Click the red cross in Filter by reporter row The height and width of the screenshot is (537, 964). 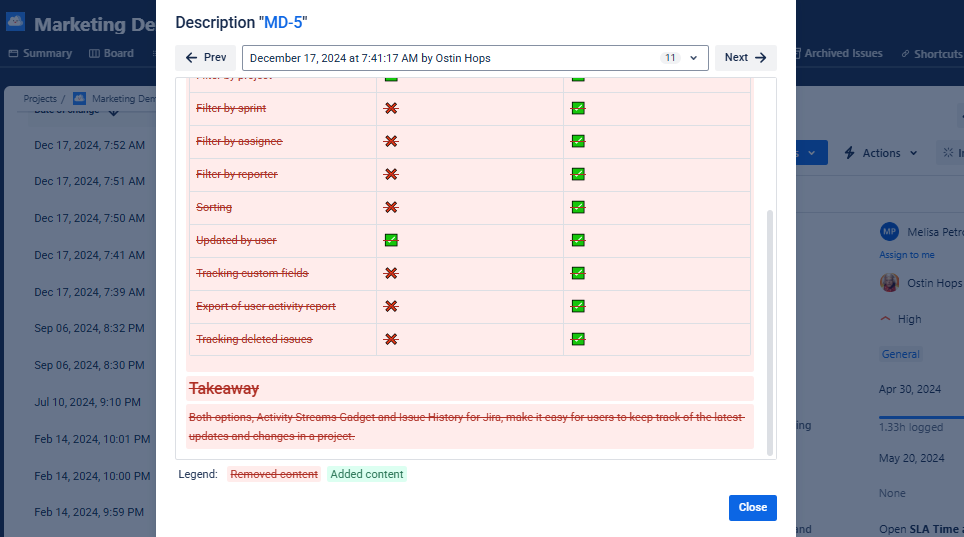point(391,174)
